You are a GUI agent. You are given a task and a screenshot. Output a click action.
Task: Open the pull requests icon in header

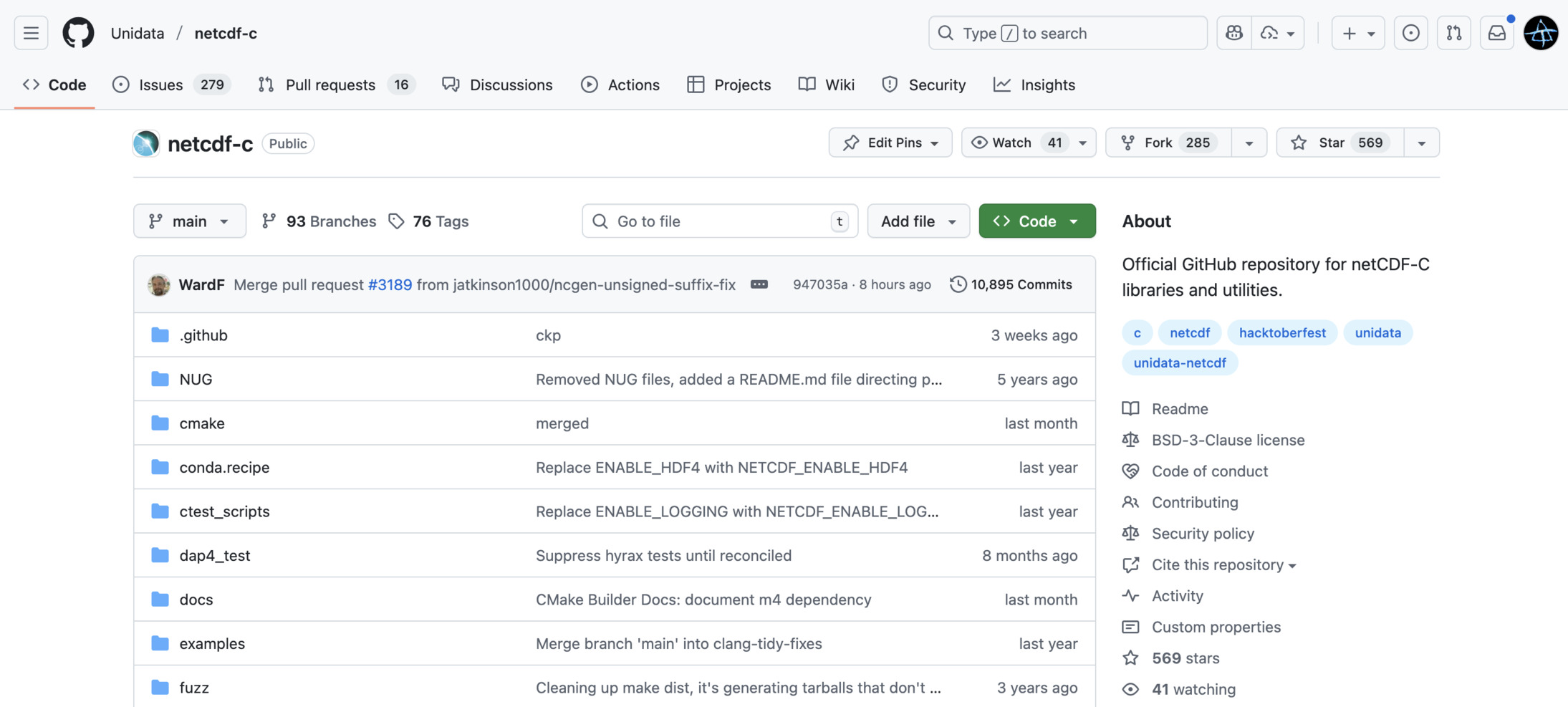[x=1453, y=33]
